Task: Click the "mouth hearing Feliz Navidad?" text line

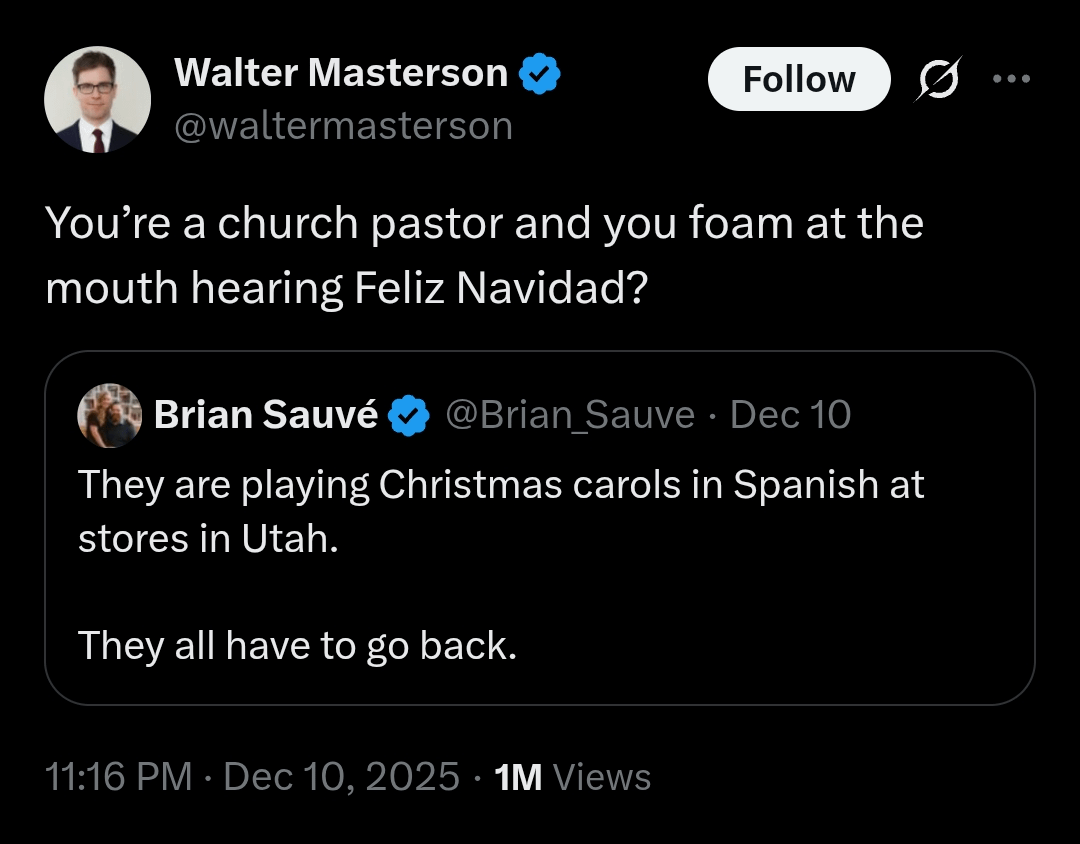Action: click(347, 289)
